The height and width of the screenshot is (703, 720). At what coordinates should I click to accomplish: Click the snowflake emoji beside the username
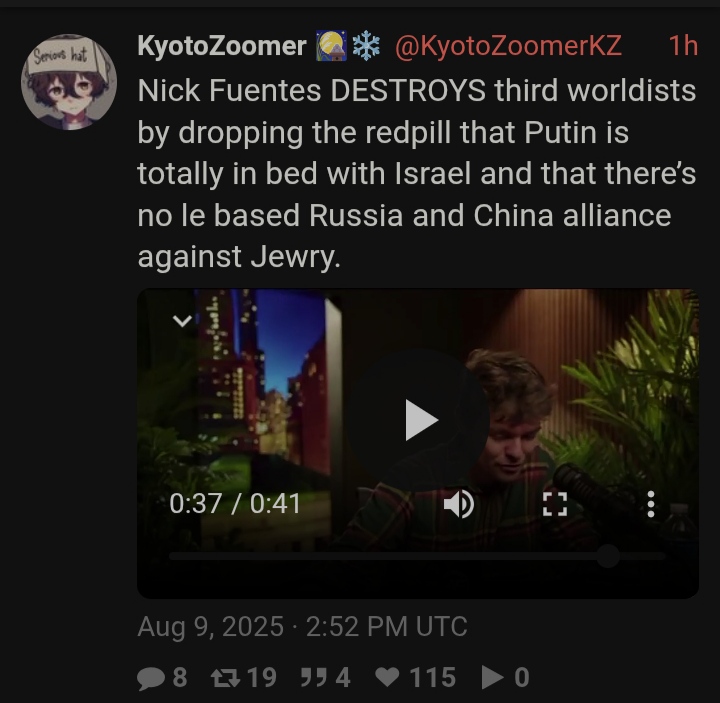[x=366, y=46]
